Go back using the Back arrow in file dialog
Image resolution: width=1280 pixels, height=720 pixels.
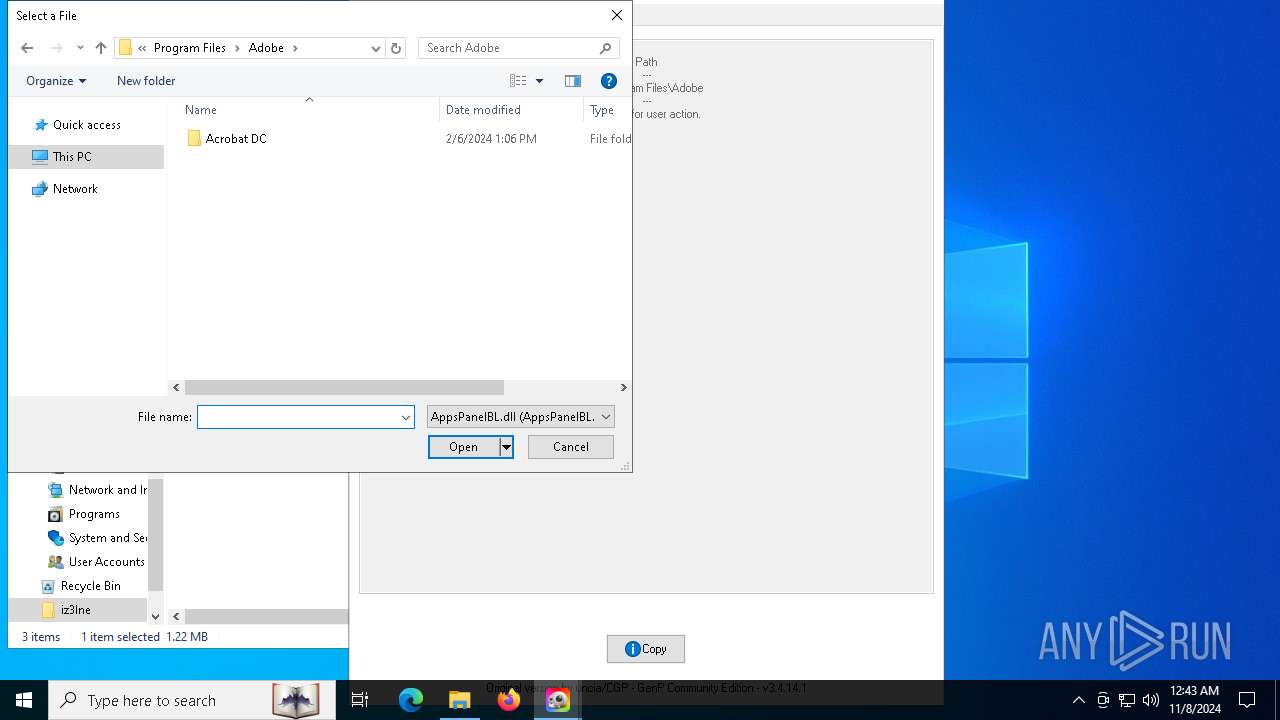pyautogui.click(x=27, y=48)
